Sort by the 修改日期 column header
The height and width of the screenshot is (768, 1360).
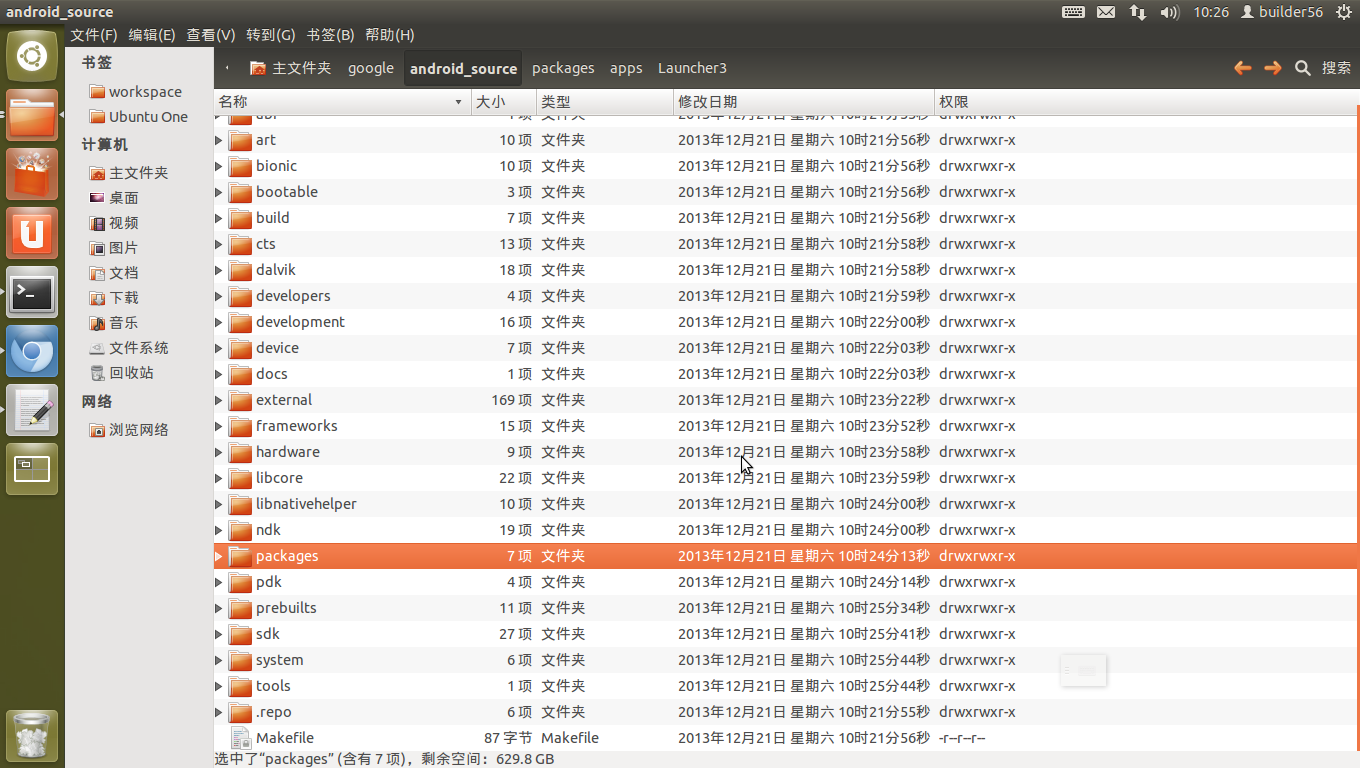(804, 102)
